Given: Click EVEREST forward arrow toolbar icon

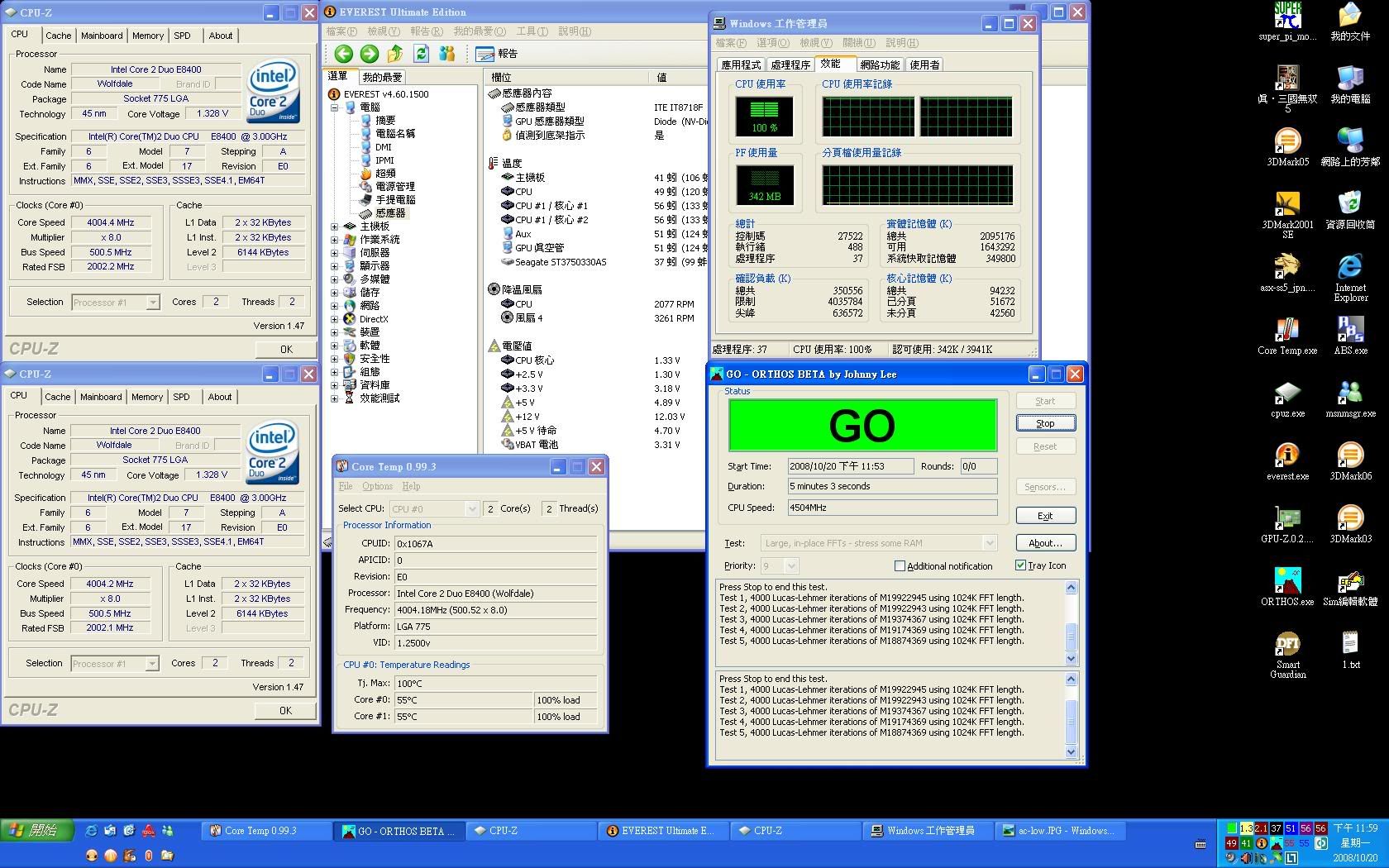Looking at the screenshot, I should [369, 54].
